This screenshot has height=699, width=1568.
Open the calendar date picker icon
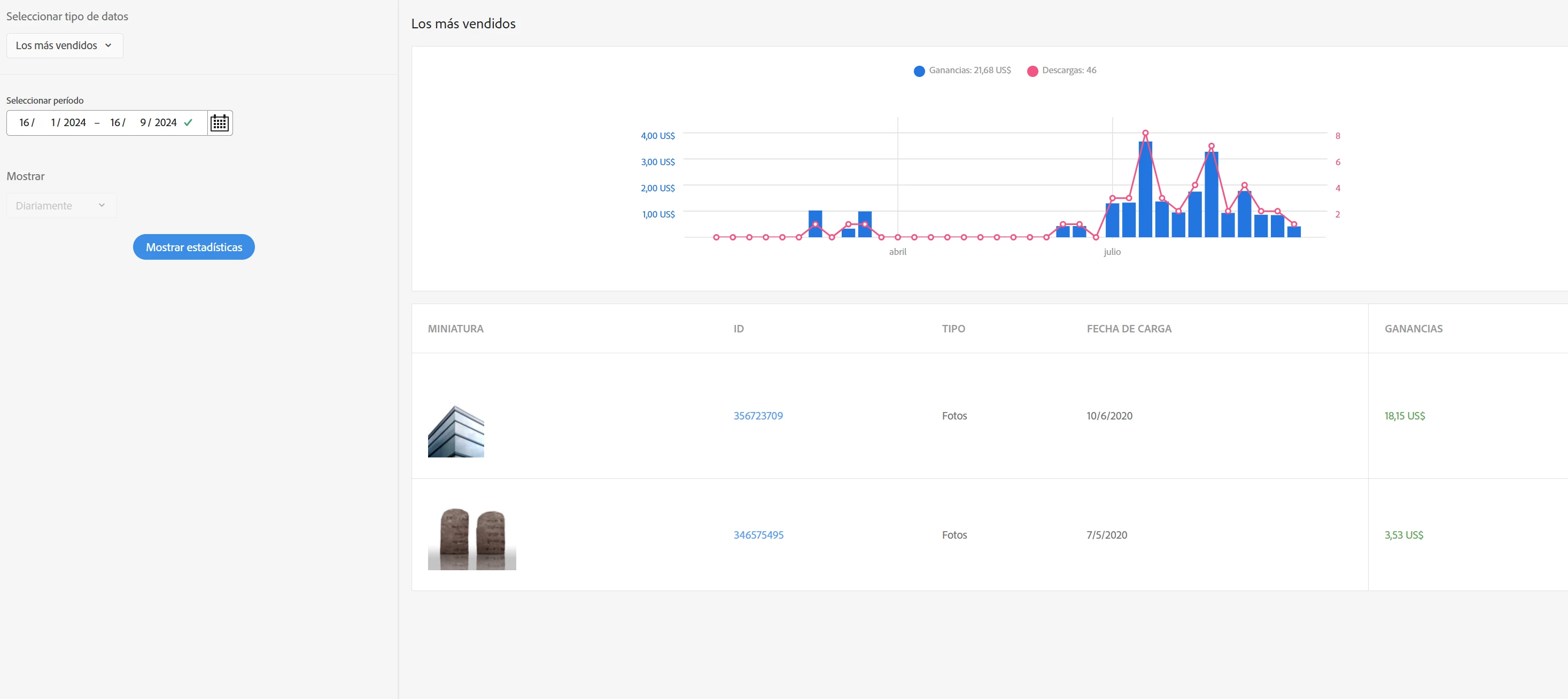pyautogui.click(x=219, y=123)
